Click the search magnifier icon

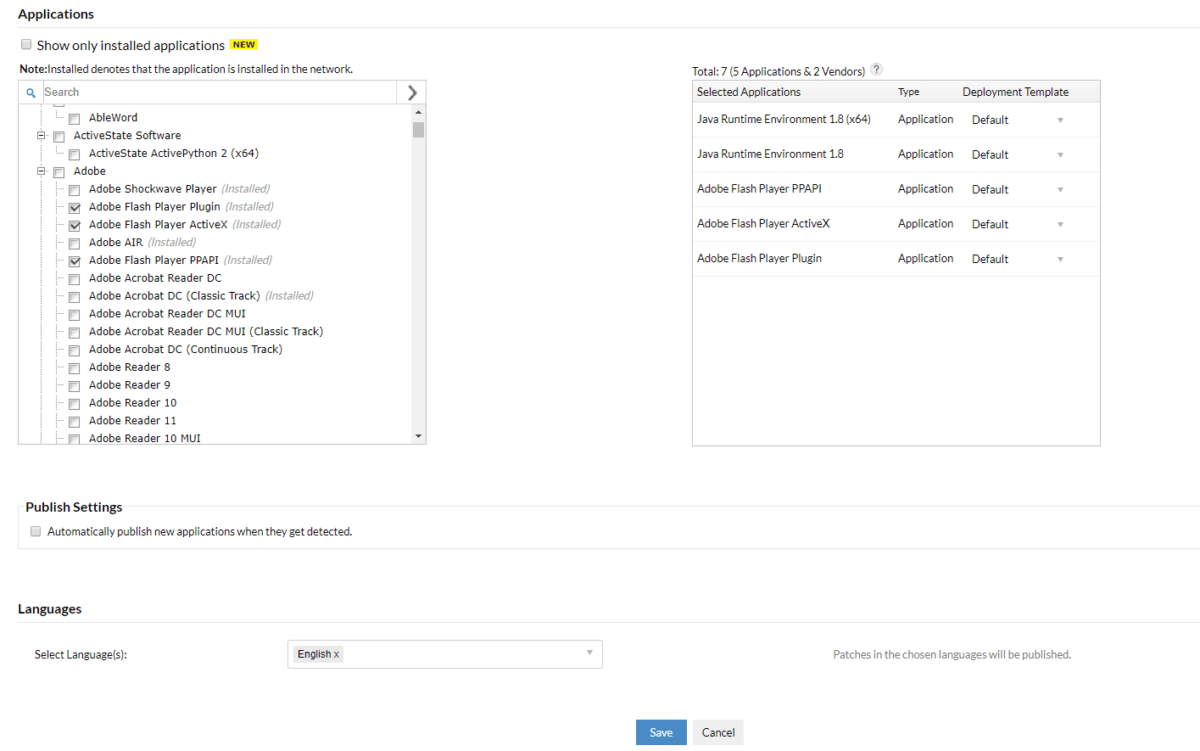point(30,91)
